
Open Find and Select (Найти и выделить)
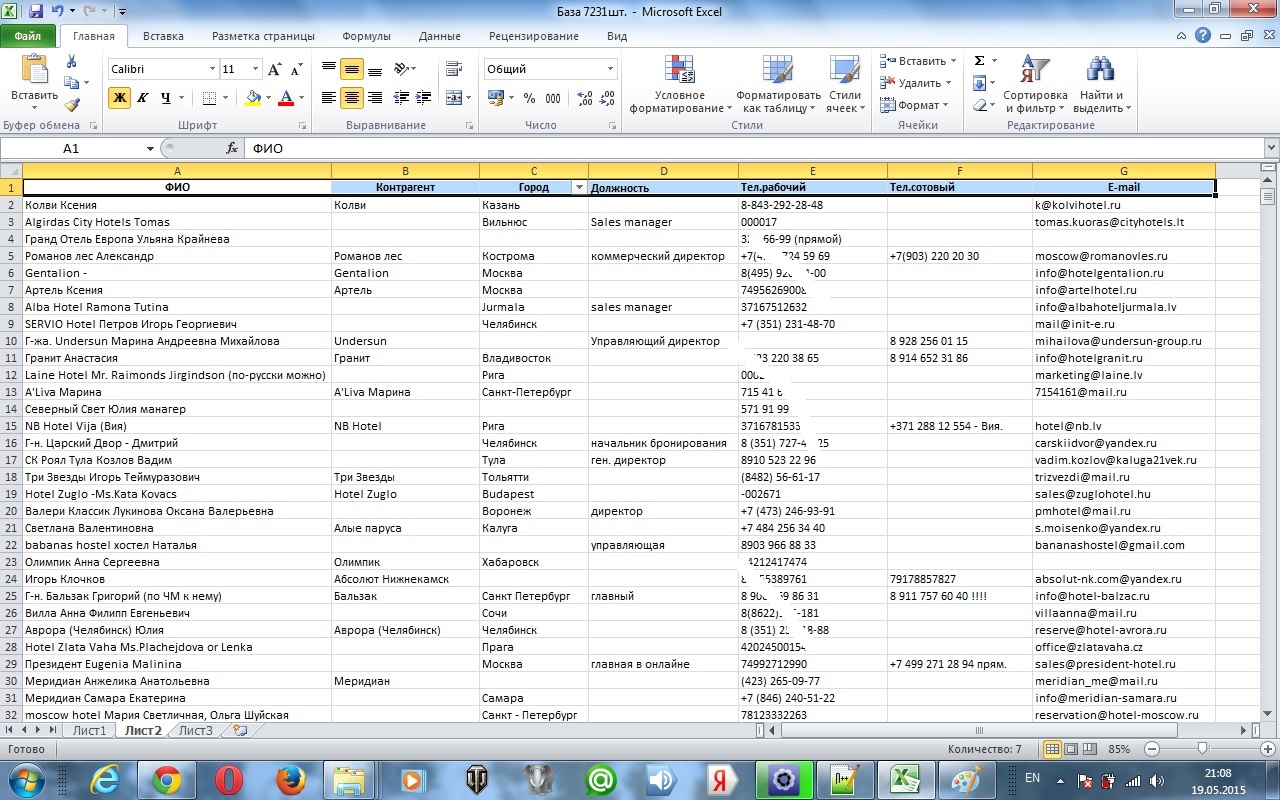[1099, 84]
